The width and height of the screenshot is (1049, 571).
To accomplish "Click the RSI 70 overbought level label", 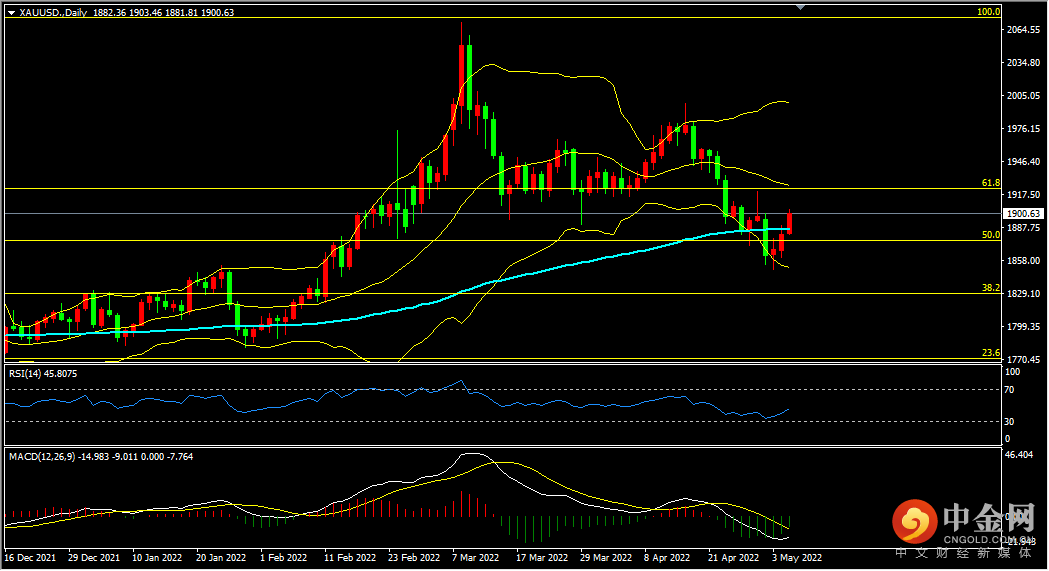I will click(x=1009, y=389).
